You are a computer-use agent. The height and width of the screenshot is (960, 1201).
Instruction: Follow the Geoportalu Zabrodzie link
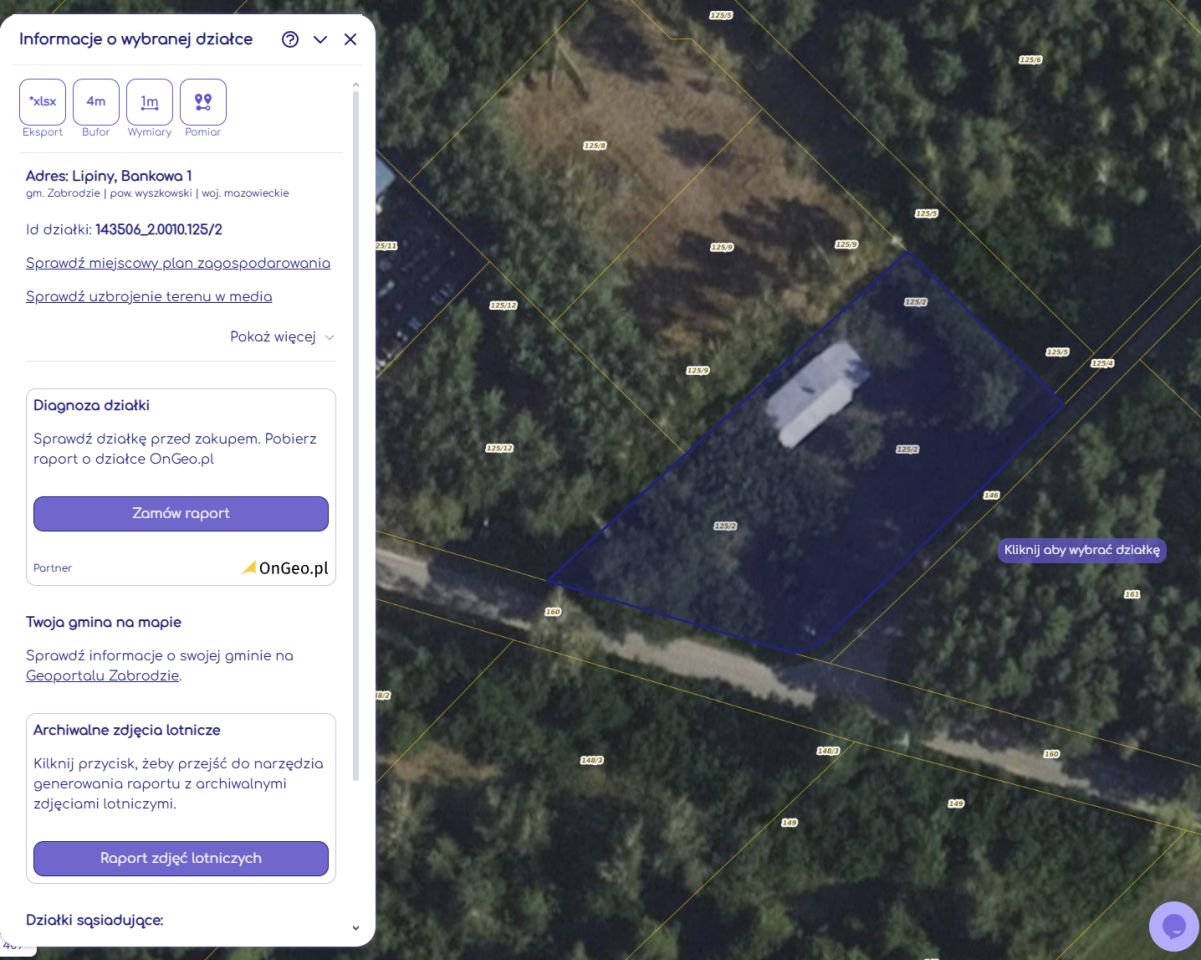[x=103, y=675]
